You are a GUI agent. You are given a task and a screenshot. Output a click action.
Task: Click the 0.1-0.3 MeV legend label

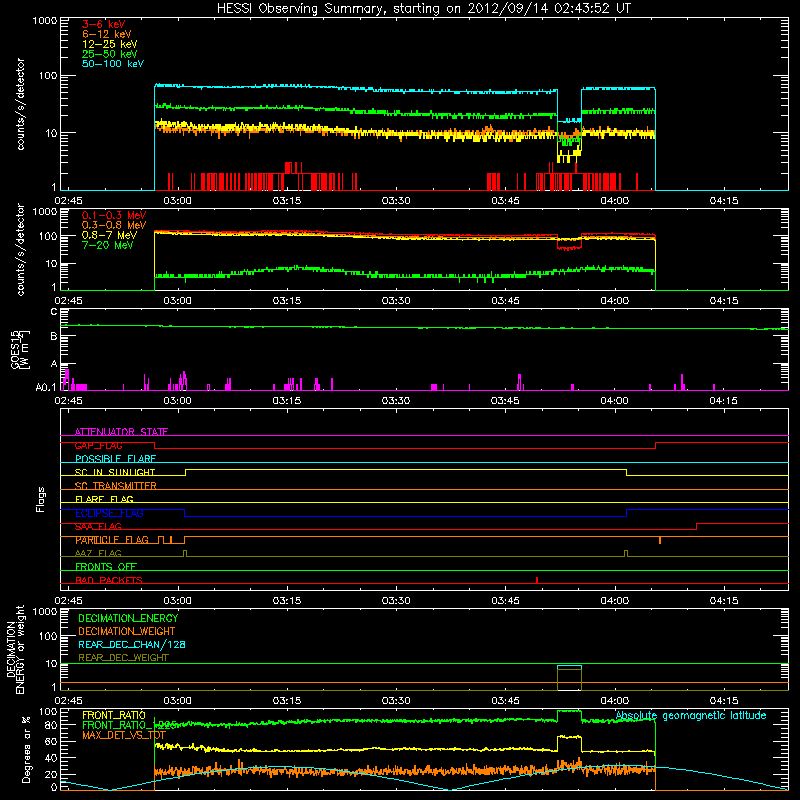[x=114, y=215]
